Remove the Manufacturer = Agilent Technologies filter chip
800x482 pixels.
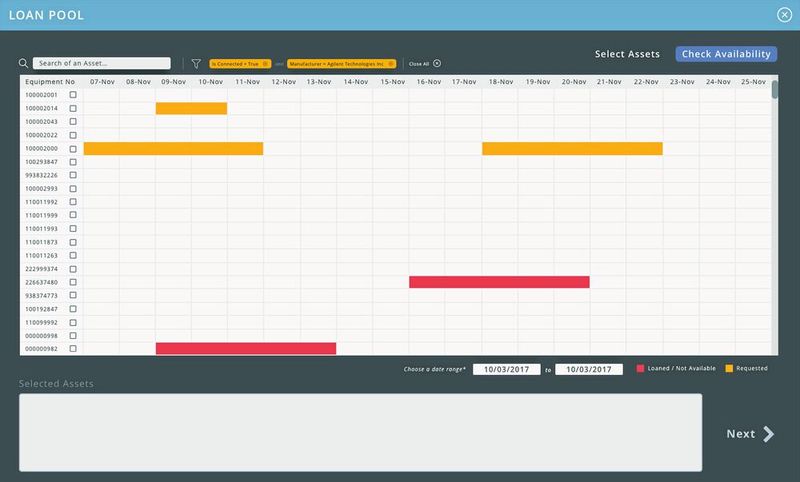(x=391, y=64)
